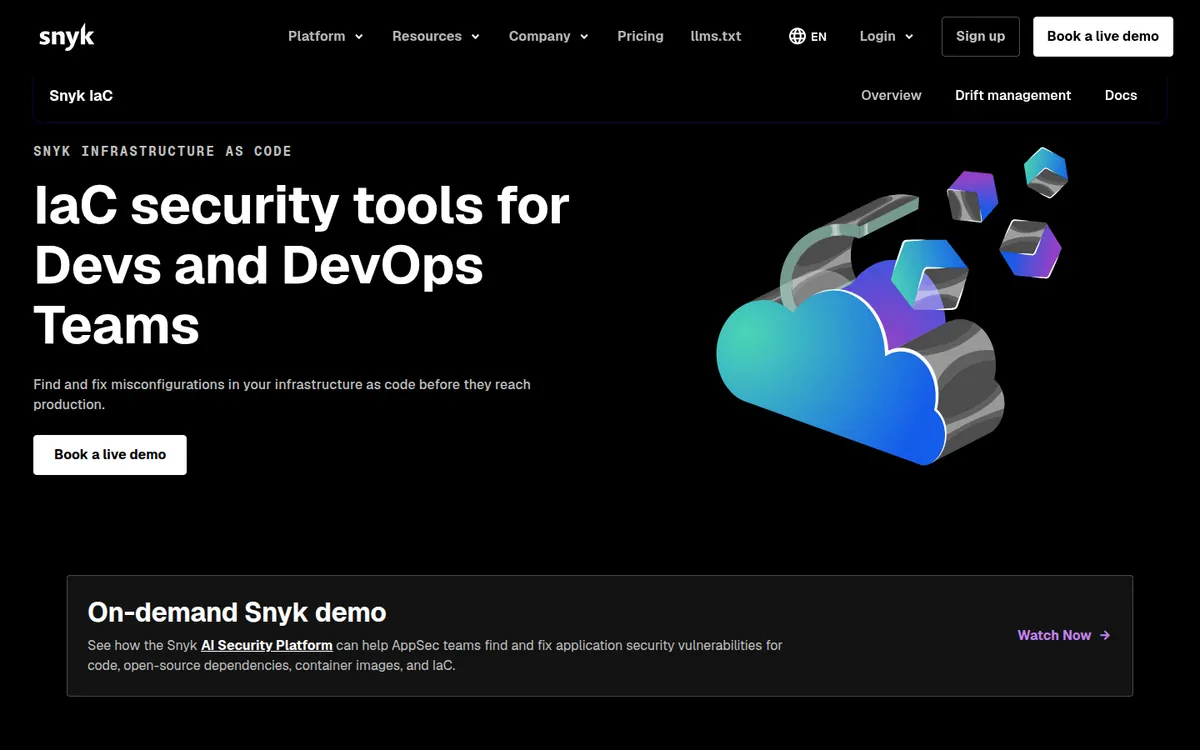Open the Resources menu

click(436, 36)
